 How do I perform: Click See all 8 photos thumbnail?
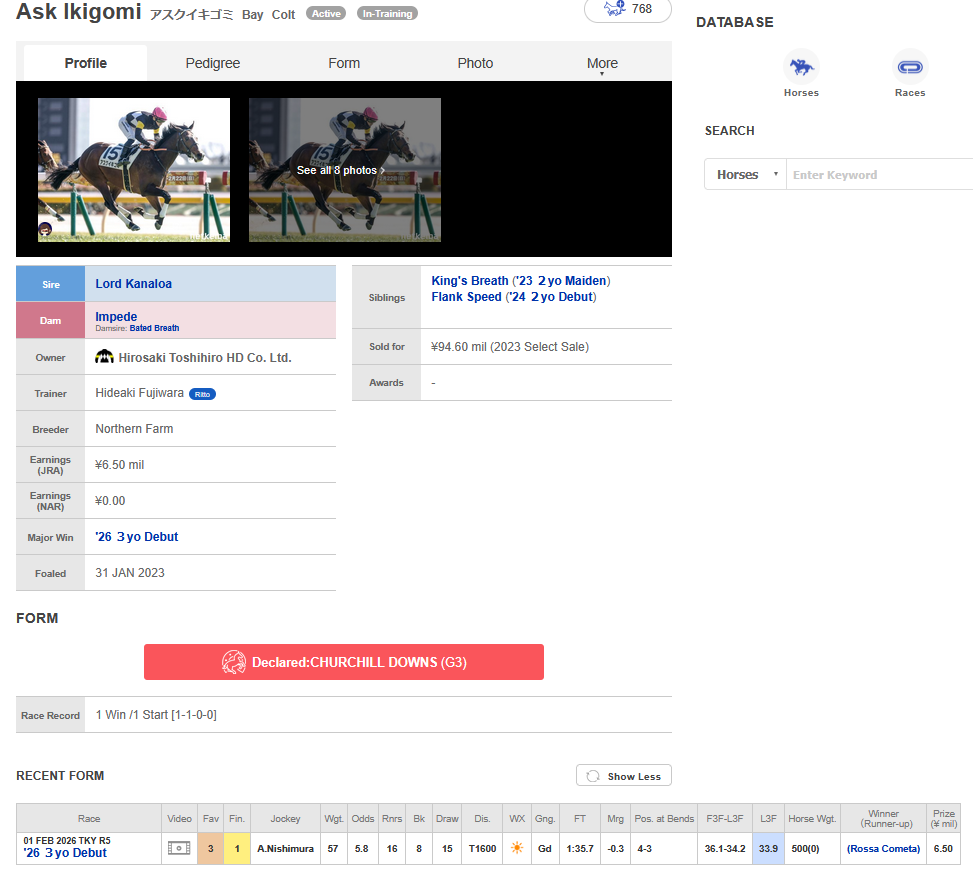(345, 169)
